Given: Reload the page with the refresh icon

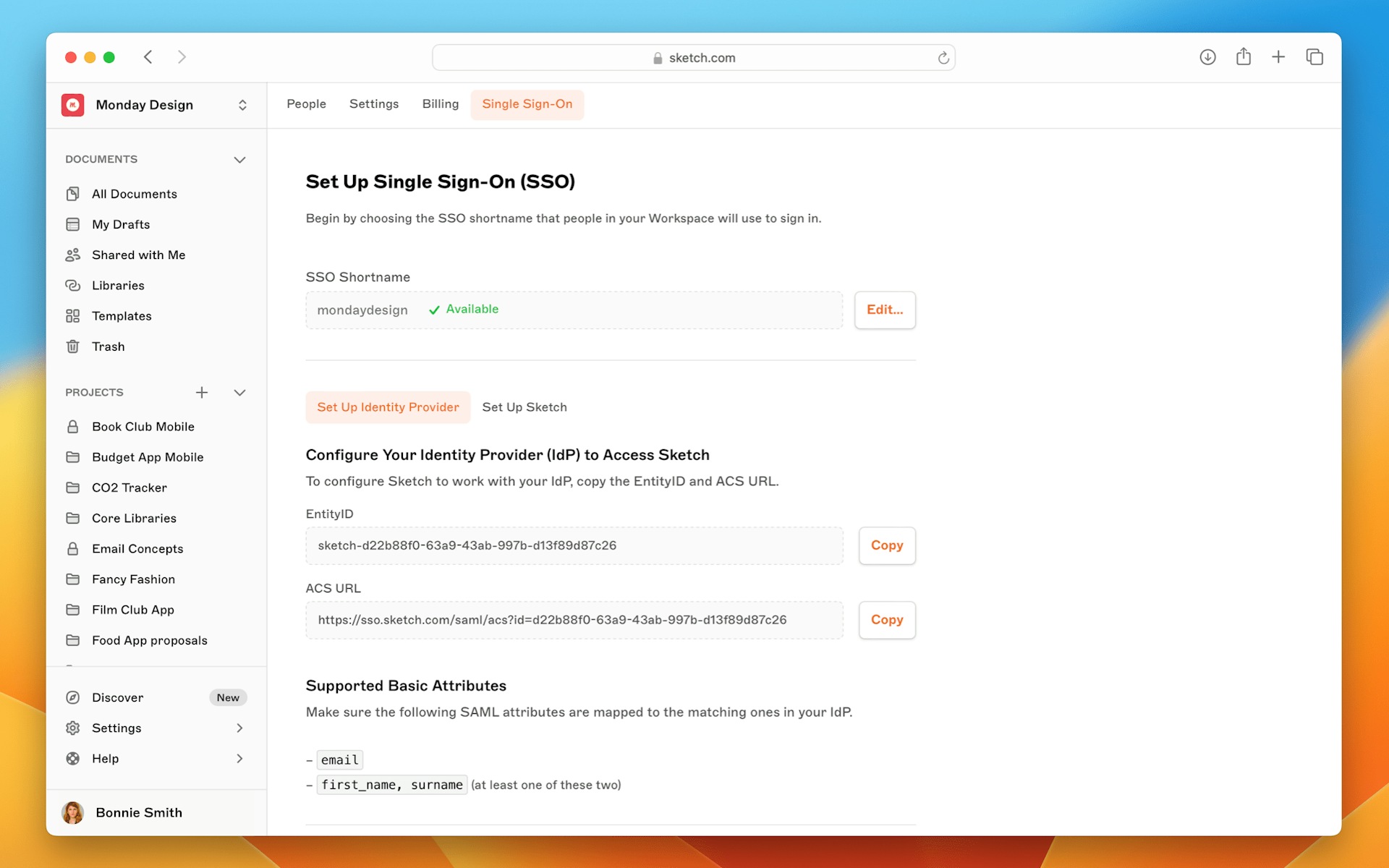Looking at the screenshot, I should point(943,58).
